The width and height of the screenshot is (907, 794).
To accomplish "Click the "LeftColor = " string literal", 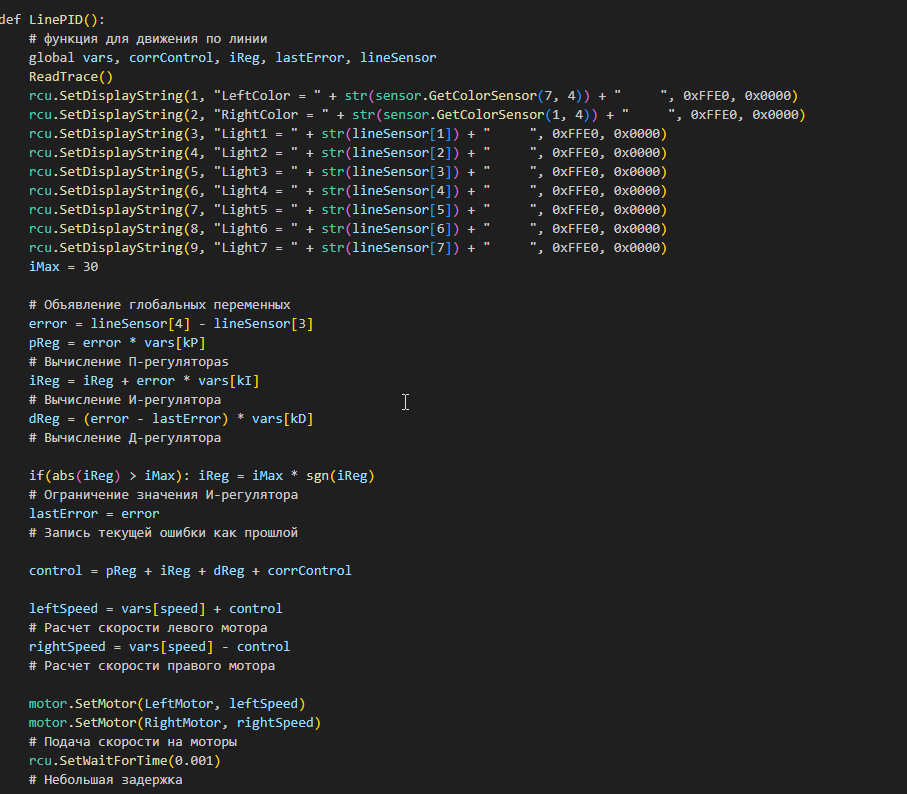I will pos(265,96).
